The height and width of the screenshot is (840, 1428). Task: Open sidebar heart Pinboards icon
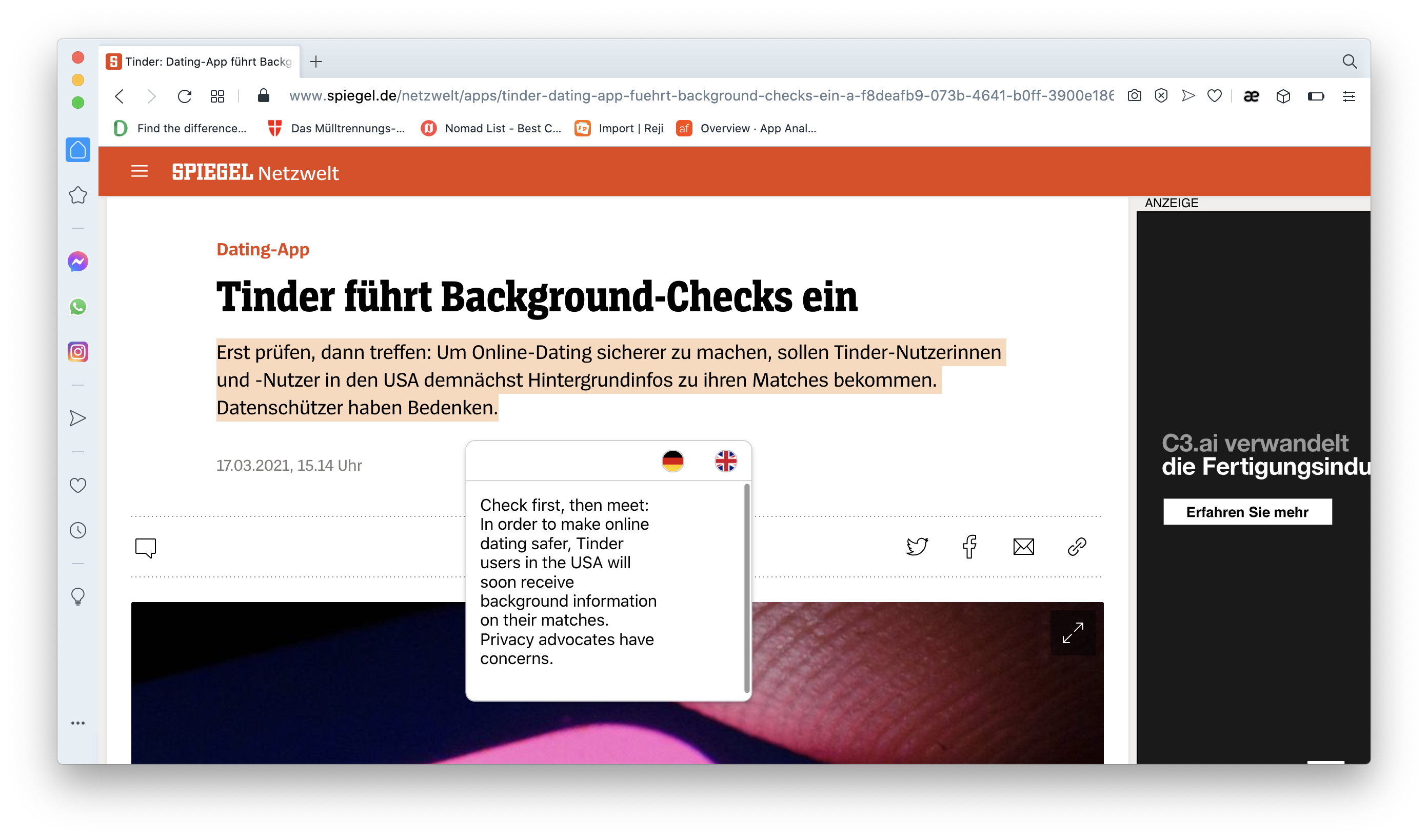[x=78, y=486]
